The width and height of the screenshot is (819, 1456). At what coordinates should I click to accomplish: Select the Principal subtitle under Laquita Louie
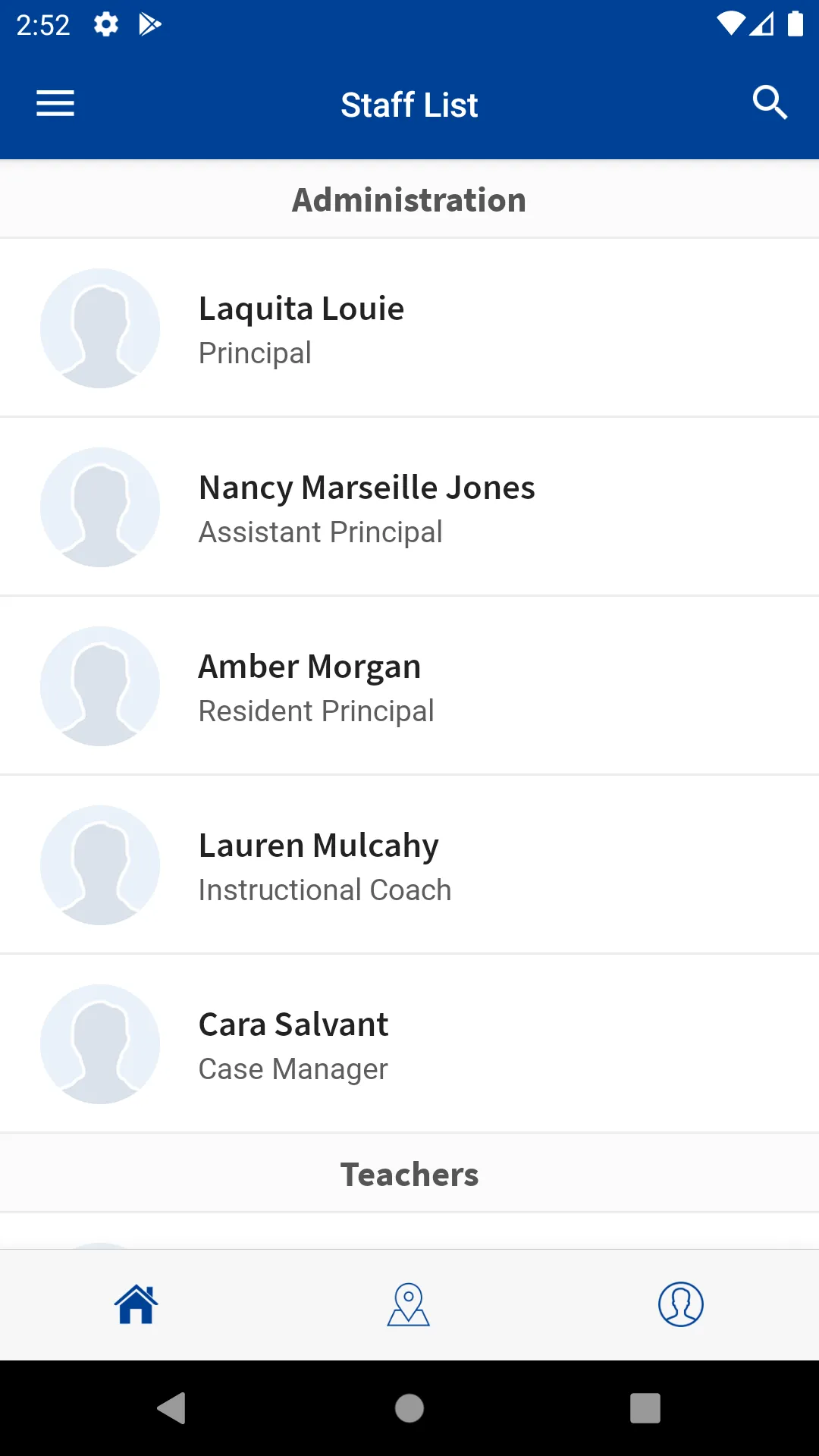click(x=255, y=353)
